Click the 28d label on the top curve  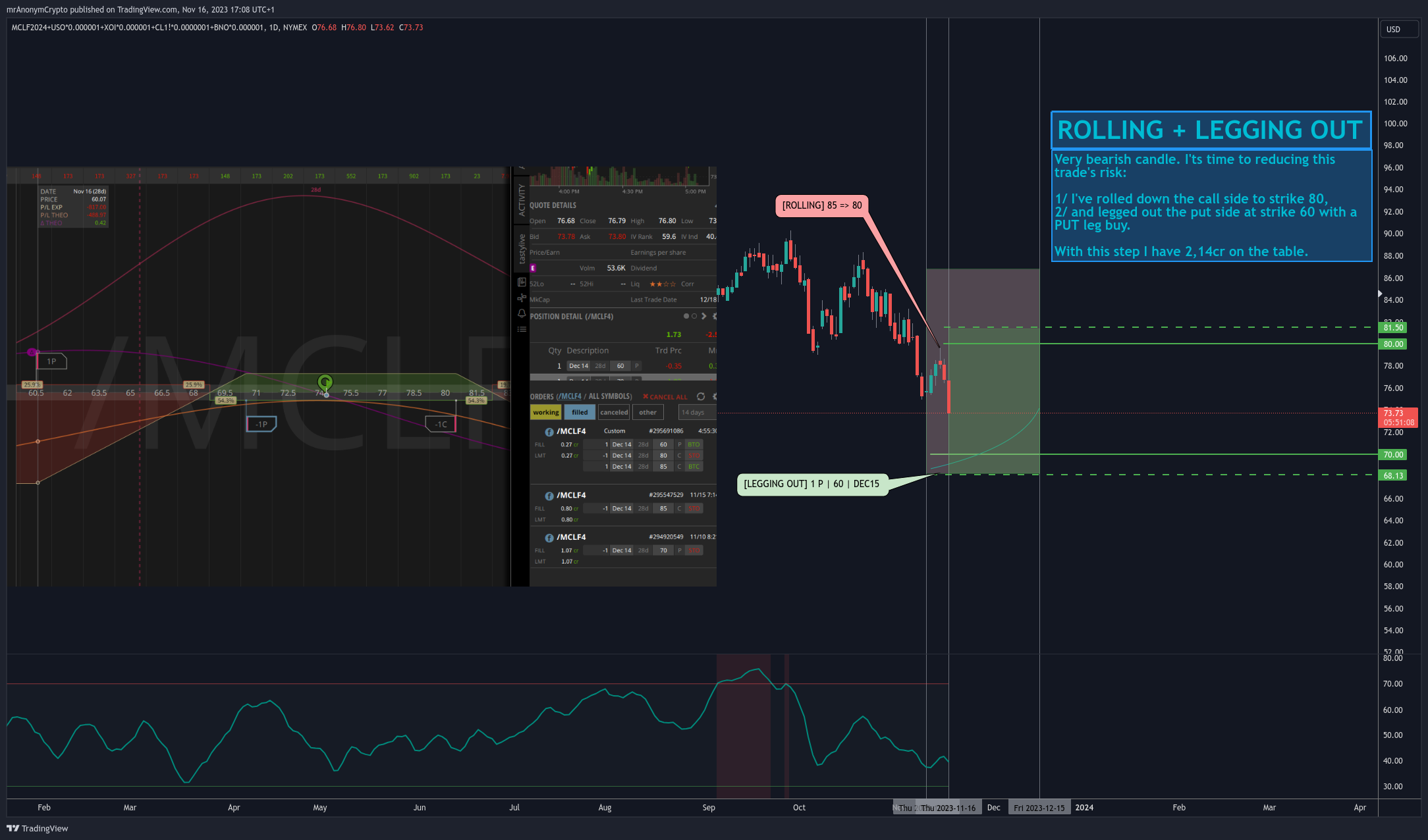click(x=316, y=190)
